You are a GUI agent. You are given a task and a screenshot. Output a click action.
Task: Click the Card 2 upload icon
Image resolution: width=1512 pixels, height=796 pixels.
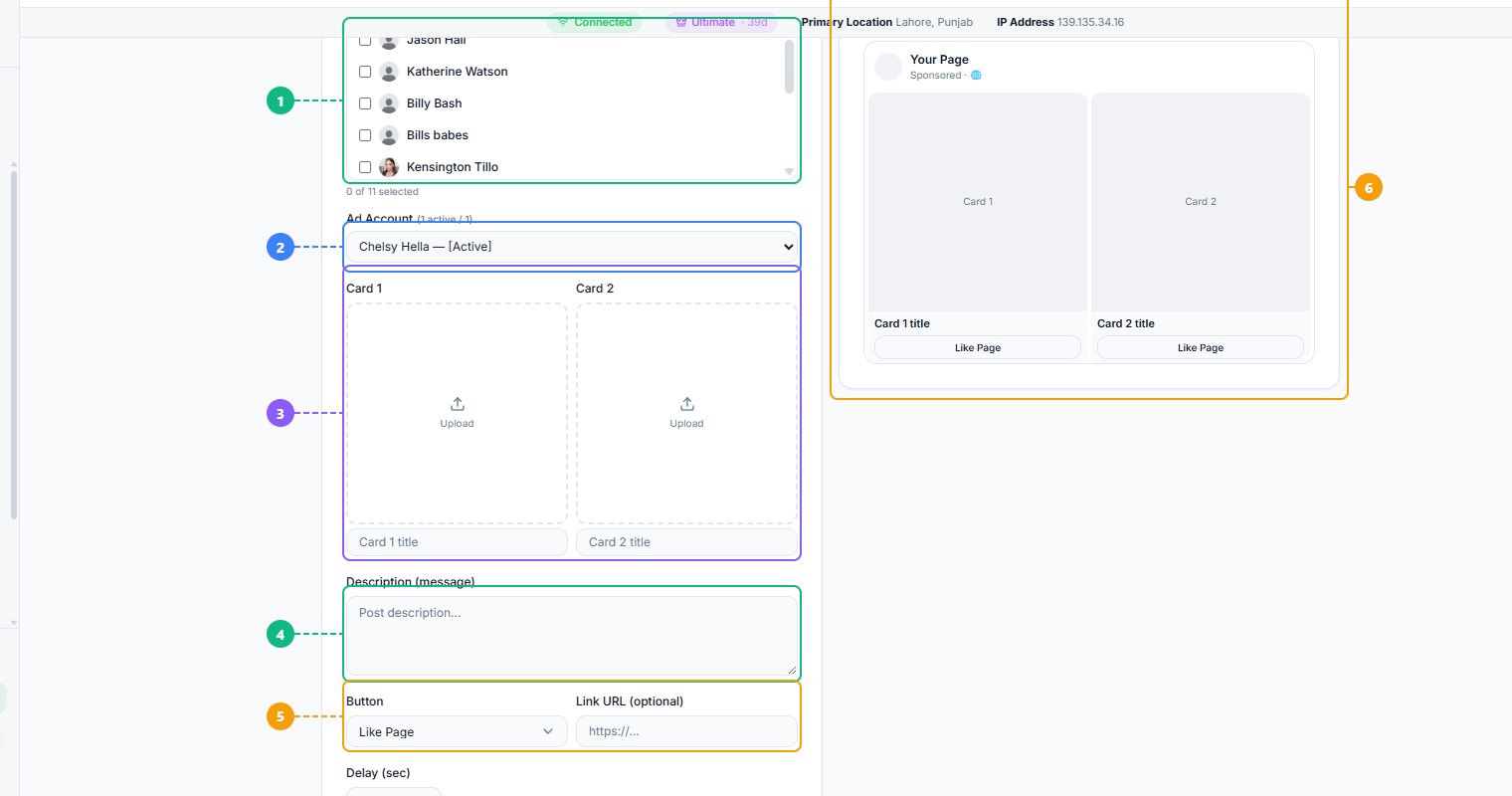[687, 404]
